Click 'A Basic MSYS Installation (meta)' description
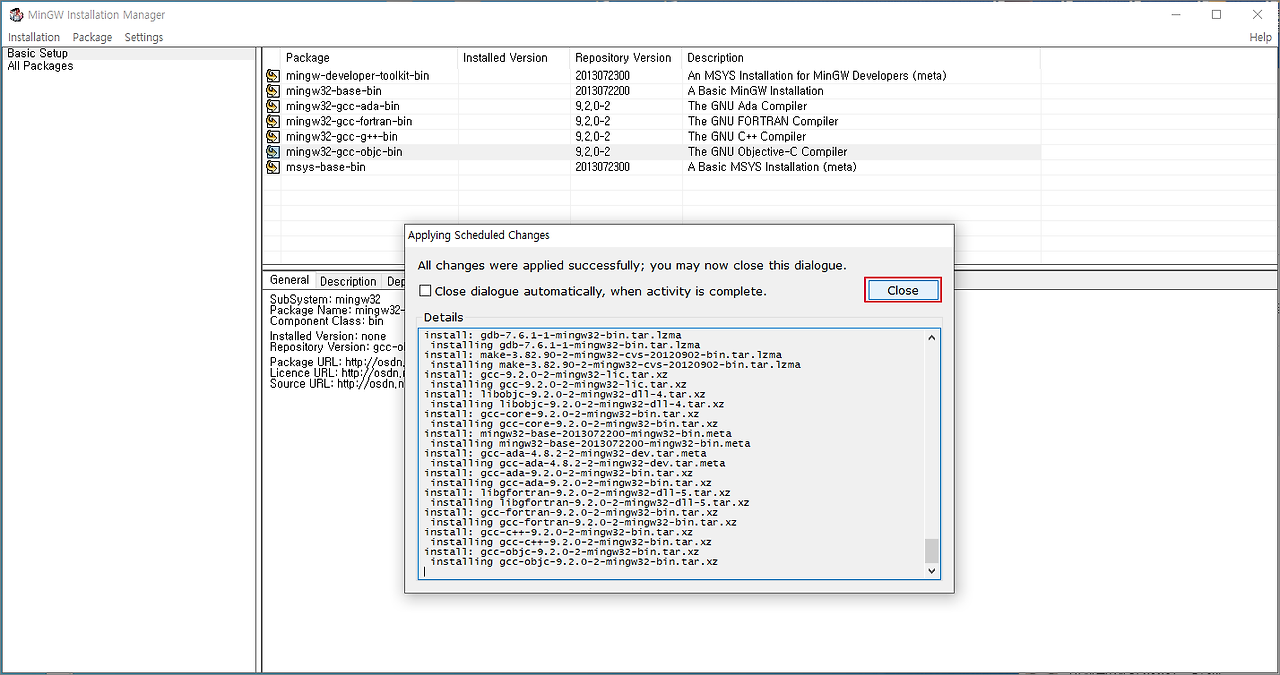The height and width of the screenshot is (675, 1280). coord(772,167)
